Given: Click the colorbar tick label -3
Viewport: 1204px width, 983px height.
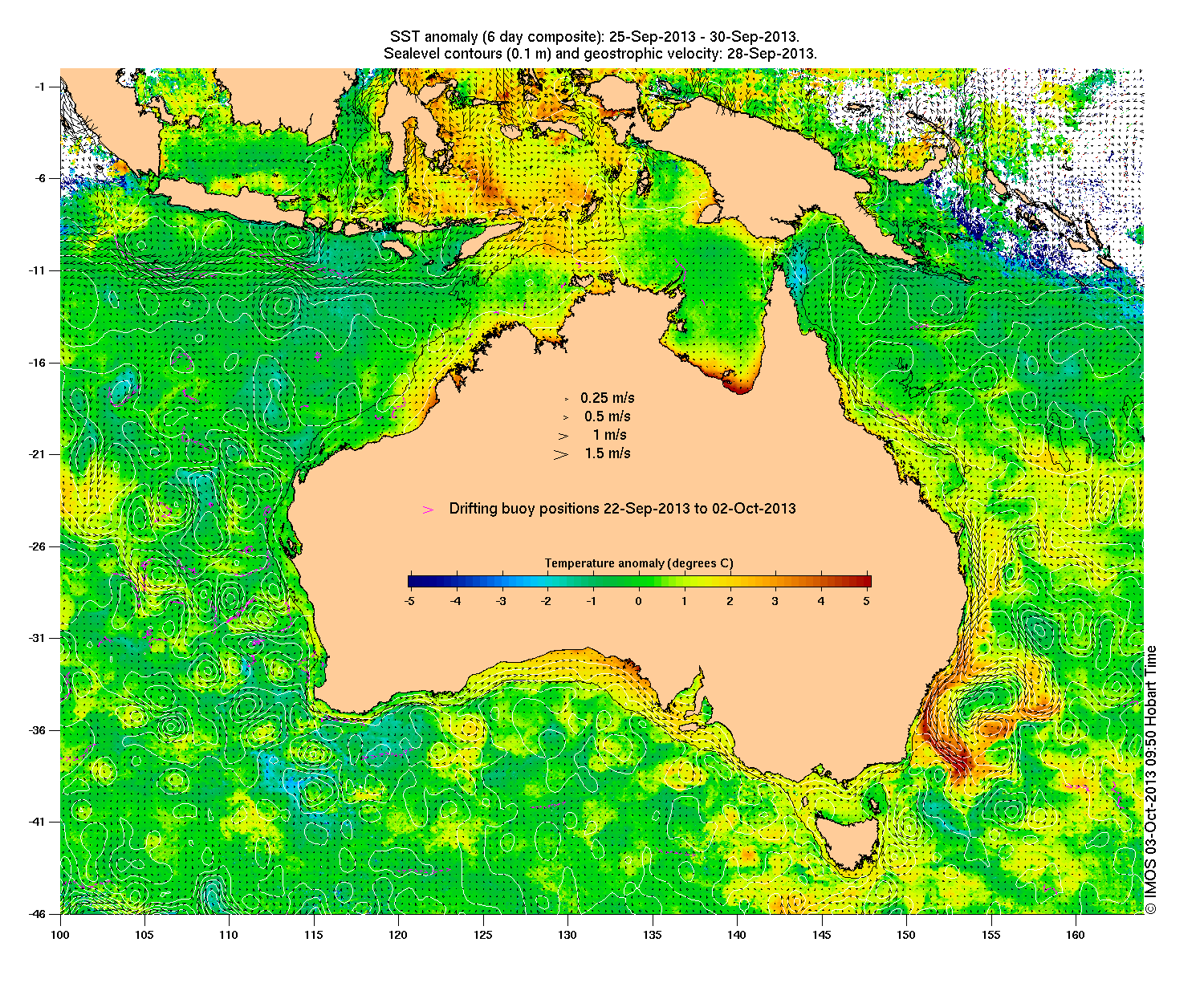Looking at the screenshot, I should [x=501, y=600].
